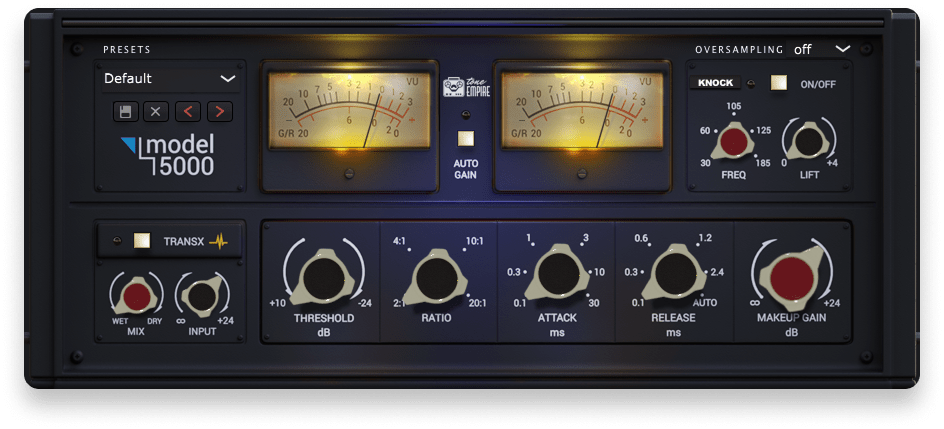
Task: Open the Oversampling dropdown menu
Action: coord(821,48)
